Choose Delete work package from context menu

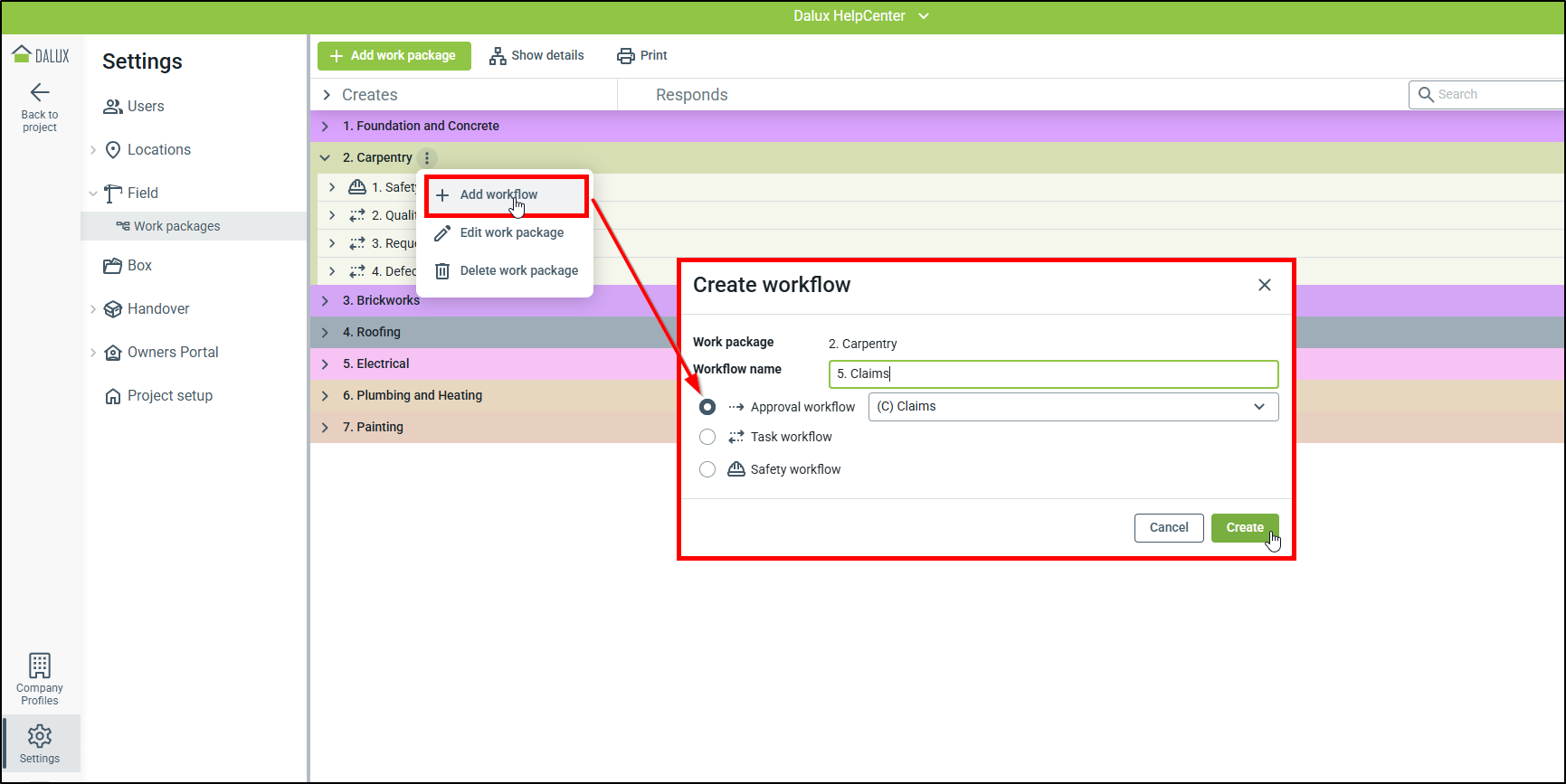[x=518, y=271]
